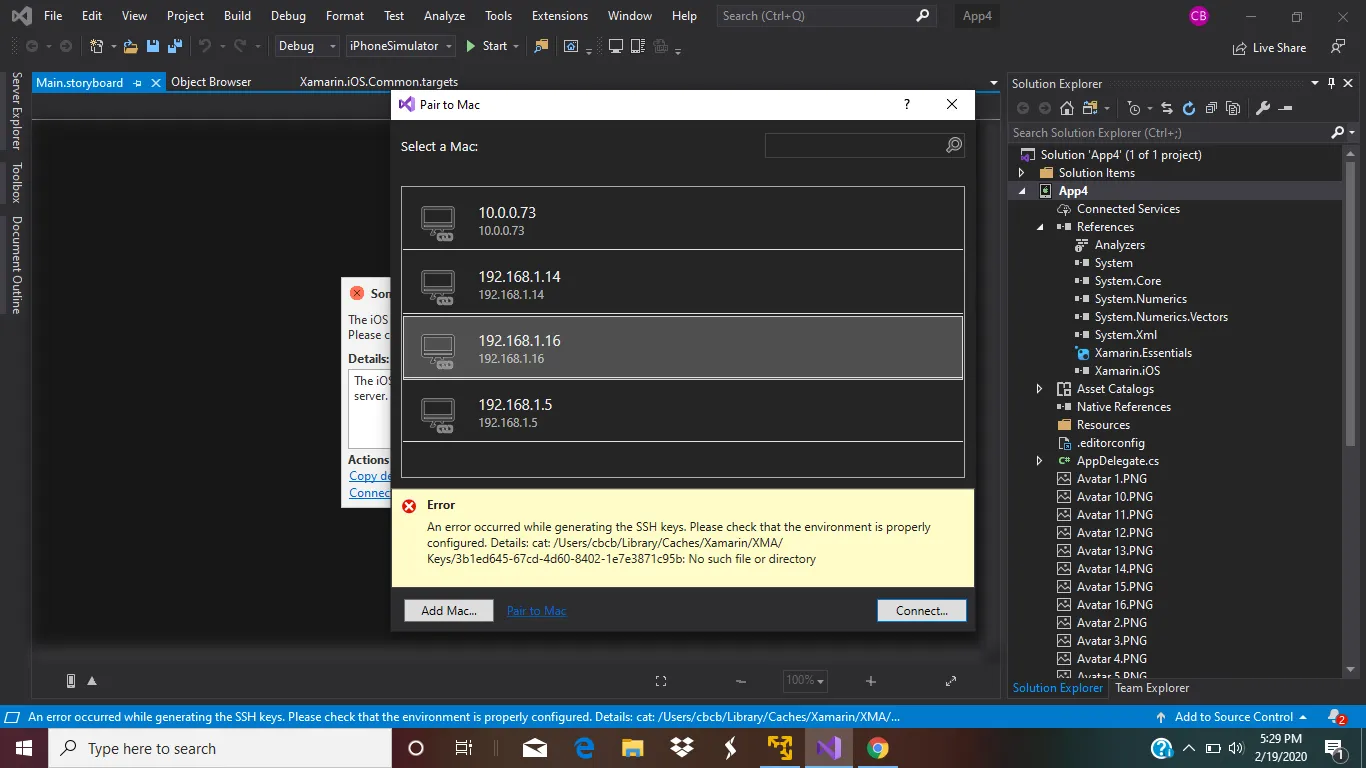1366x768 pixels.
Task: Open Properties wrench icon in Solution Explorer
Action: [x=1263, y=108]
